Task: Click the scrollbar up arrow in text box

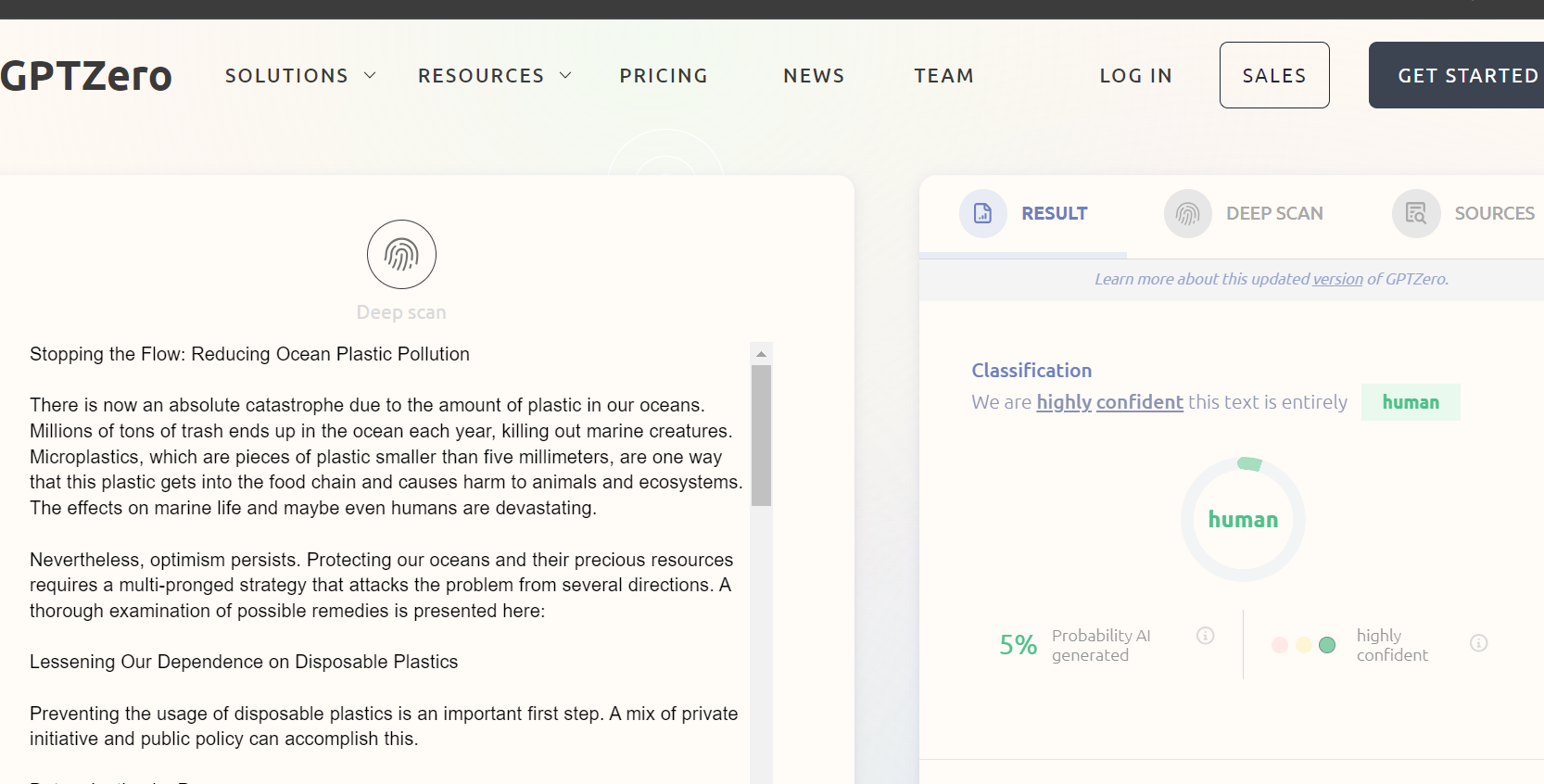Action: (x=761, y=354)
